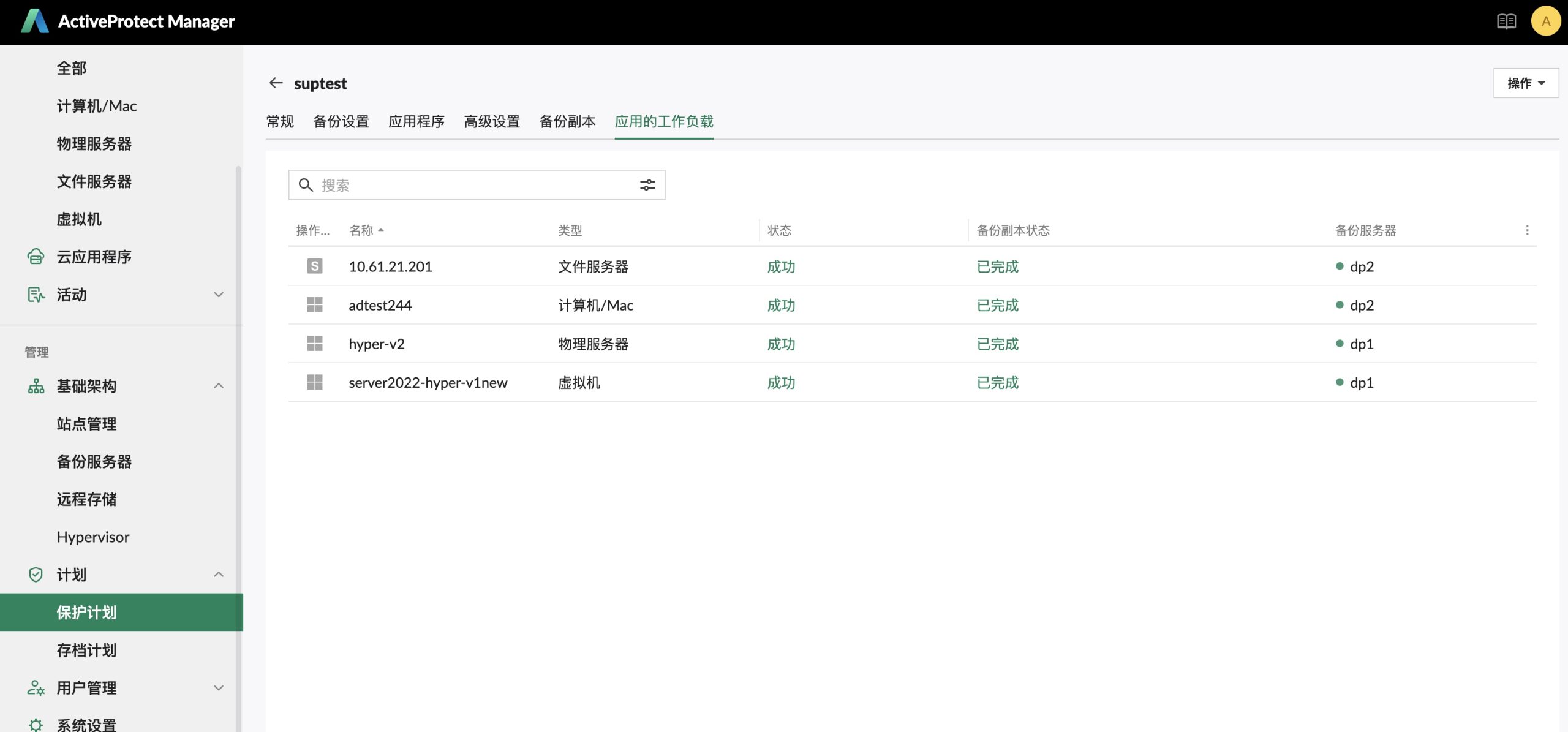Open 虚拟机 in the sidebar
This screenshot has width=1568, height=732.
(x=79, y=219)
